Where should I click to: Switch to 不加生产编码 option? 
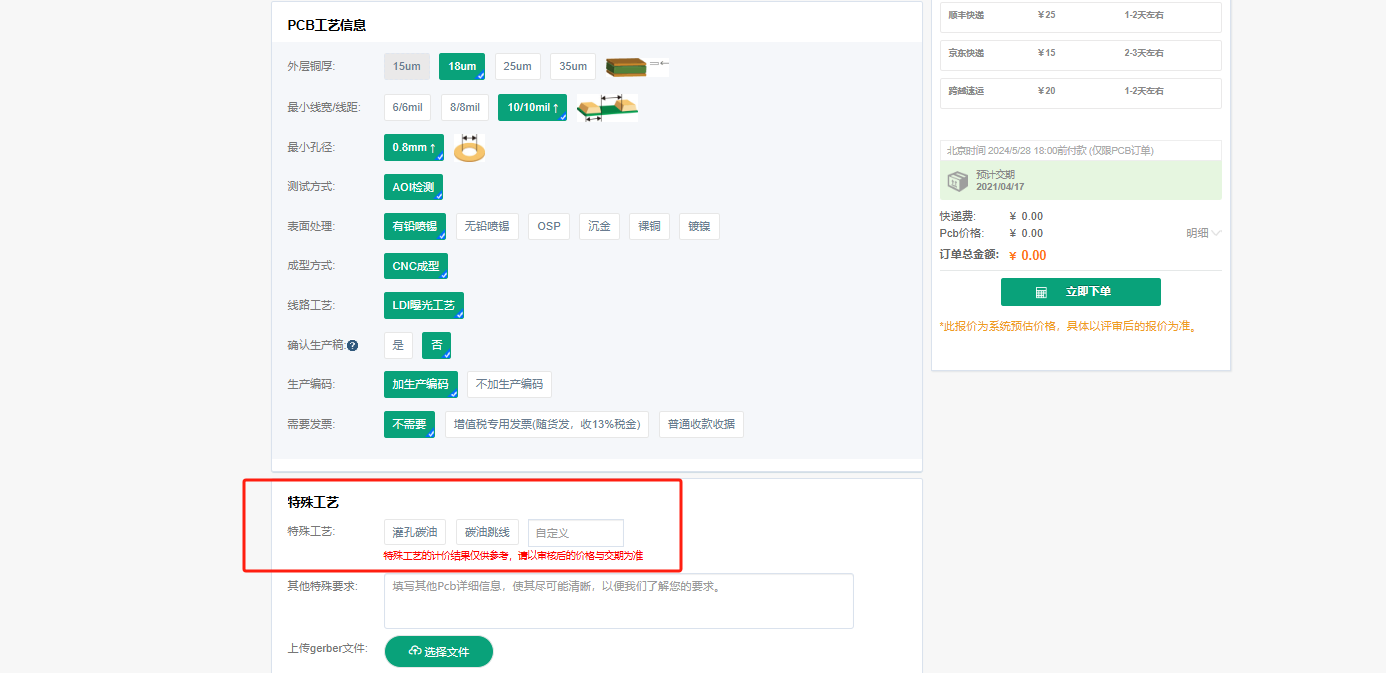[x=509, y=384]
